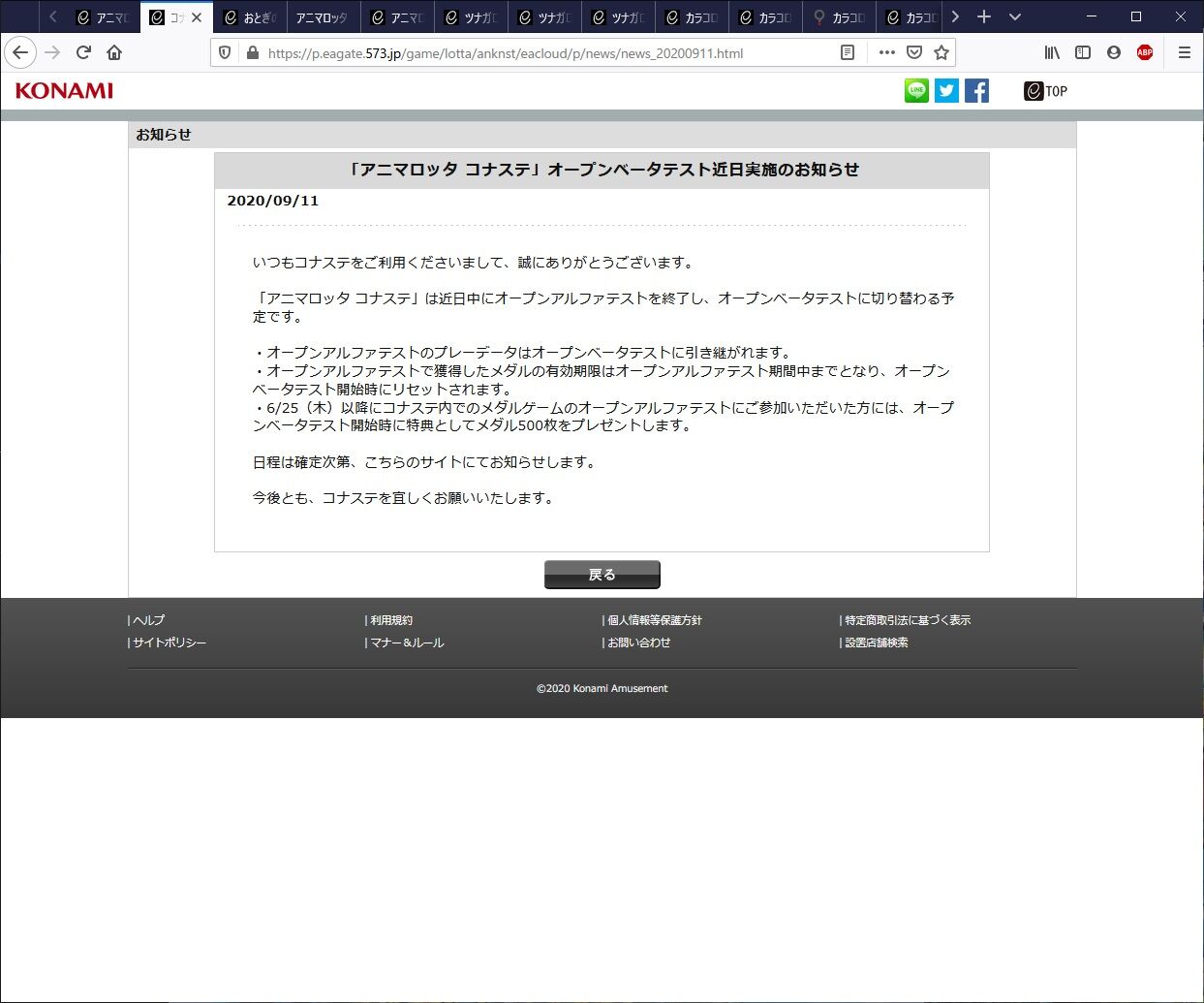Screen dimensions: 1204x1003
Task: Click the browser forward arrow
Action: pyautogui.click(x=52, y=52)
